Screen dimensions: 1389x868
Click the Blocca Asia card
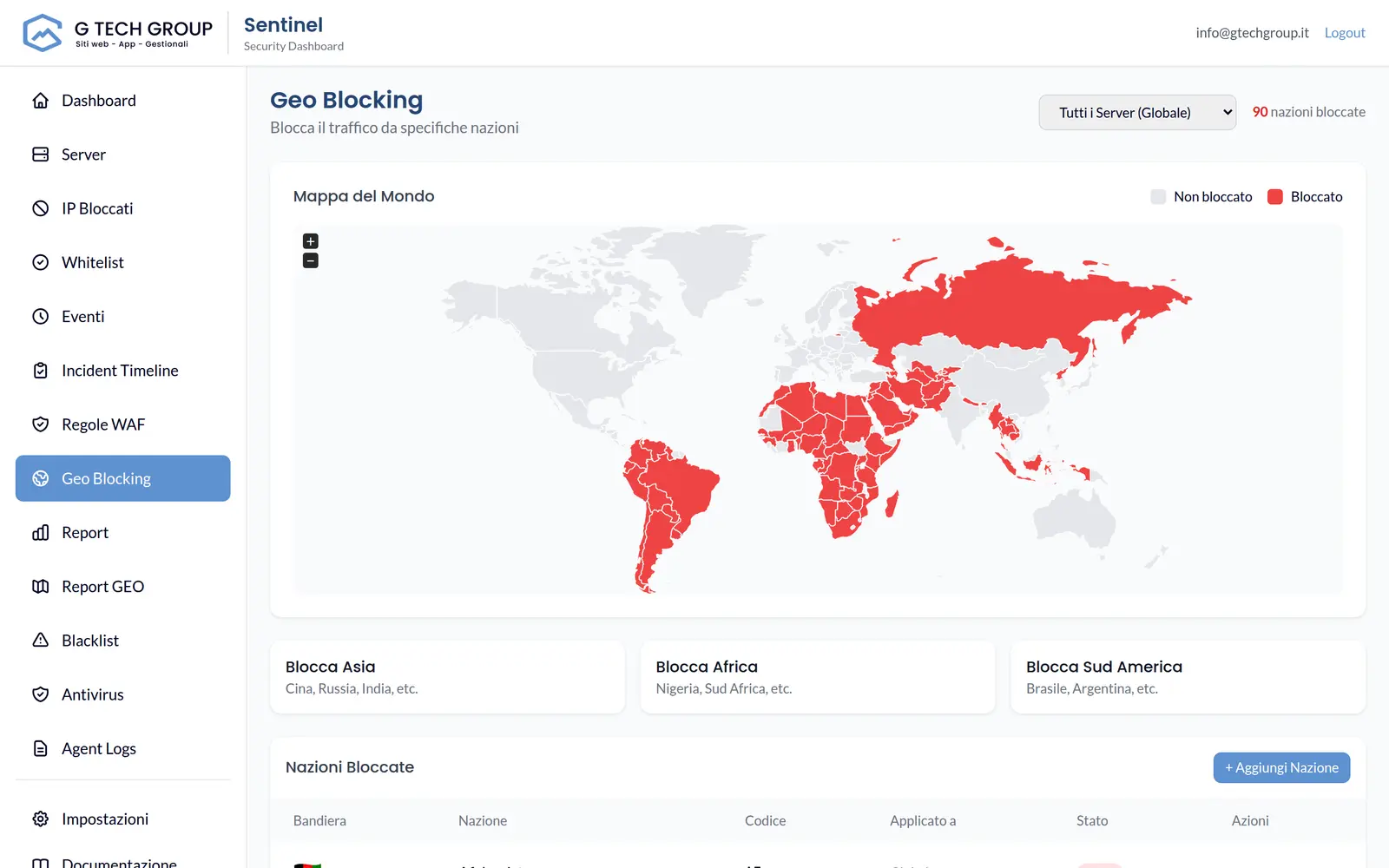click(447, 677)
